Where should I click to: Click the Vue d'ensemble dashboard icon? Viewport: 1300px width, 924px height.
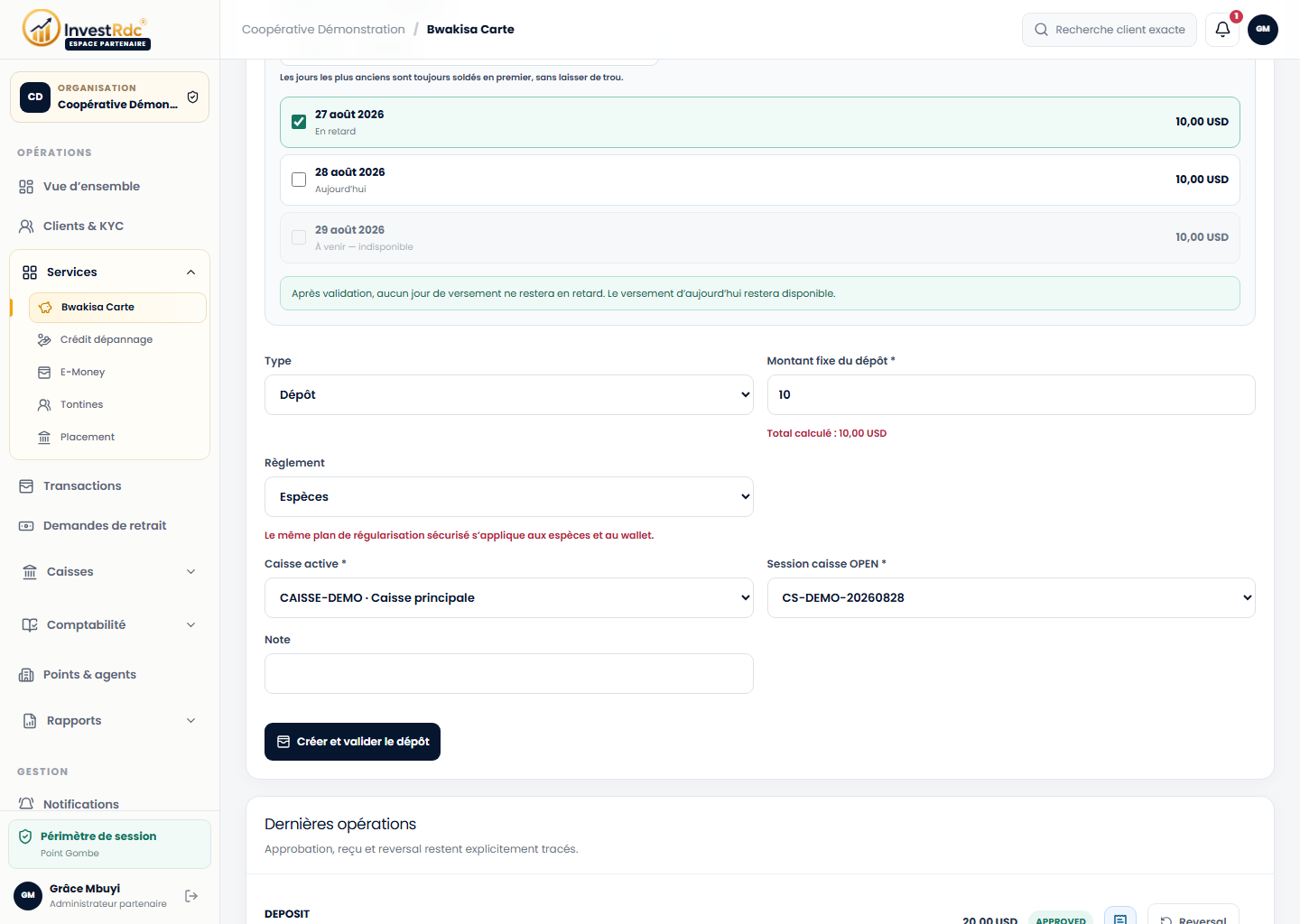[26, 187]
